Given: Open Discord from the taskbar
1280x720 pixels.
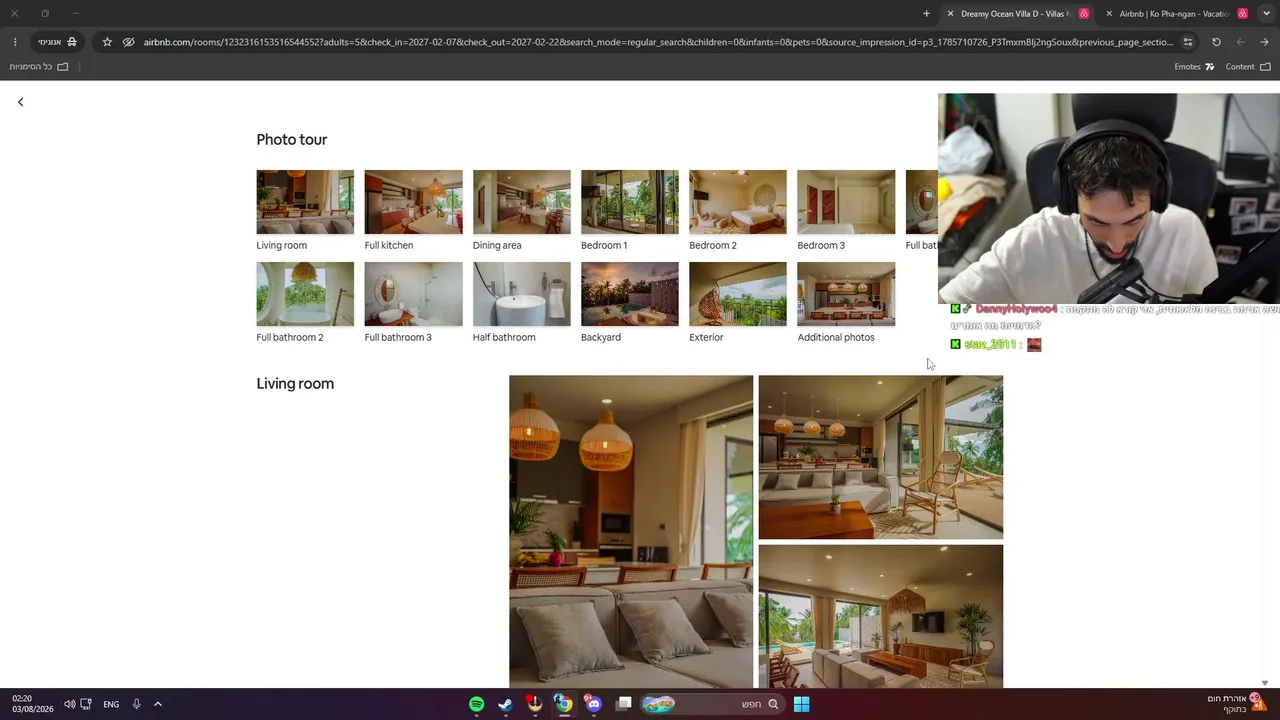Looking at the screenshot, I should click(594, 704).
